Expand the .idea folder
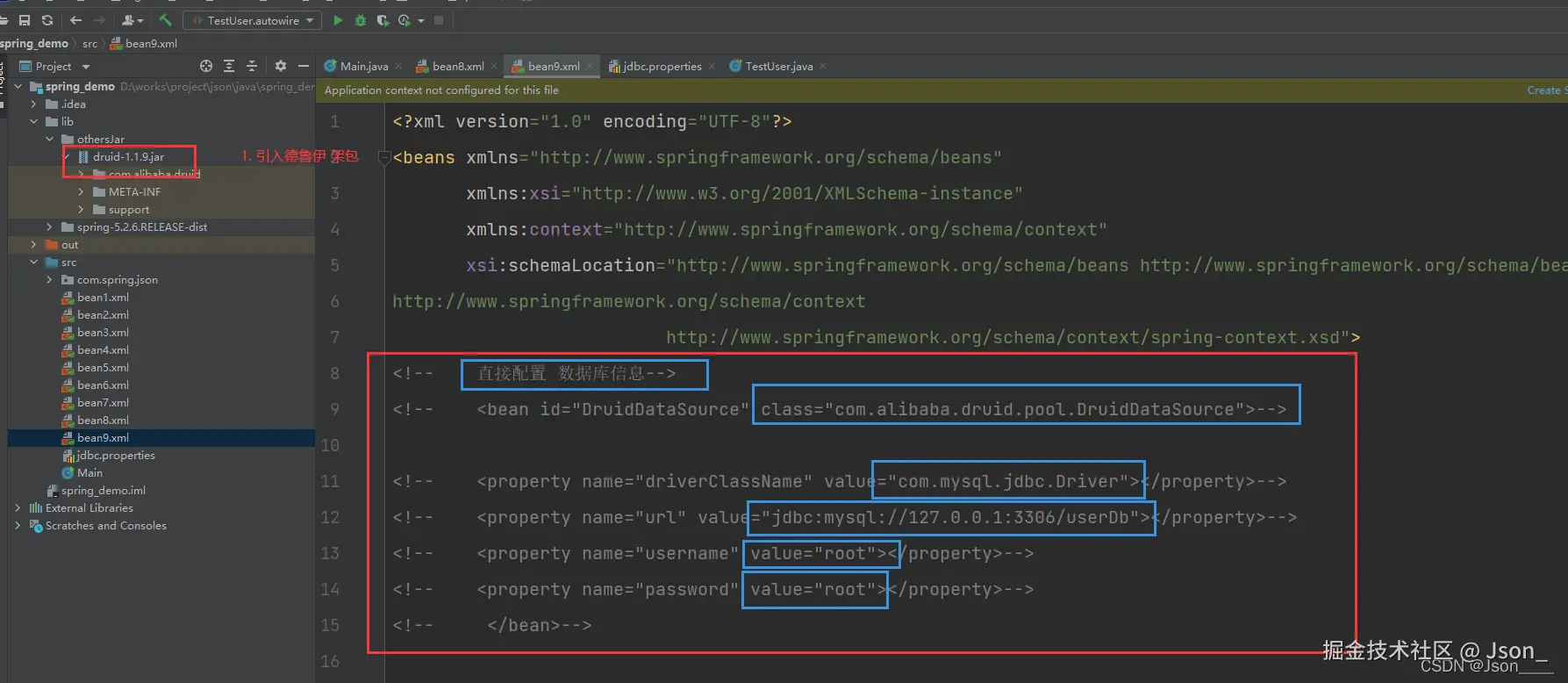This screenshot has width=1568, height=683. [34, 104]
